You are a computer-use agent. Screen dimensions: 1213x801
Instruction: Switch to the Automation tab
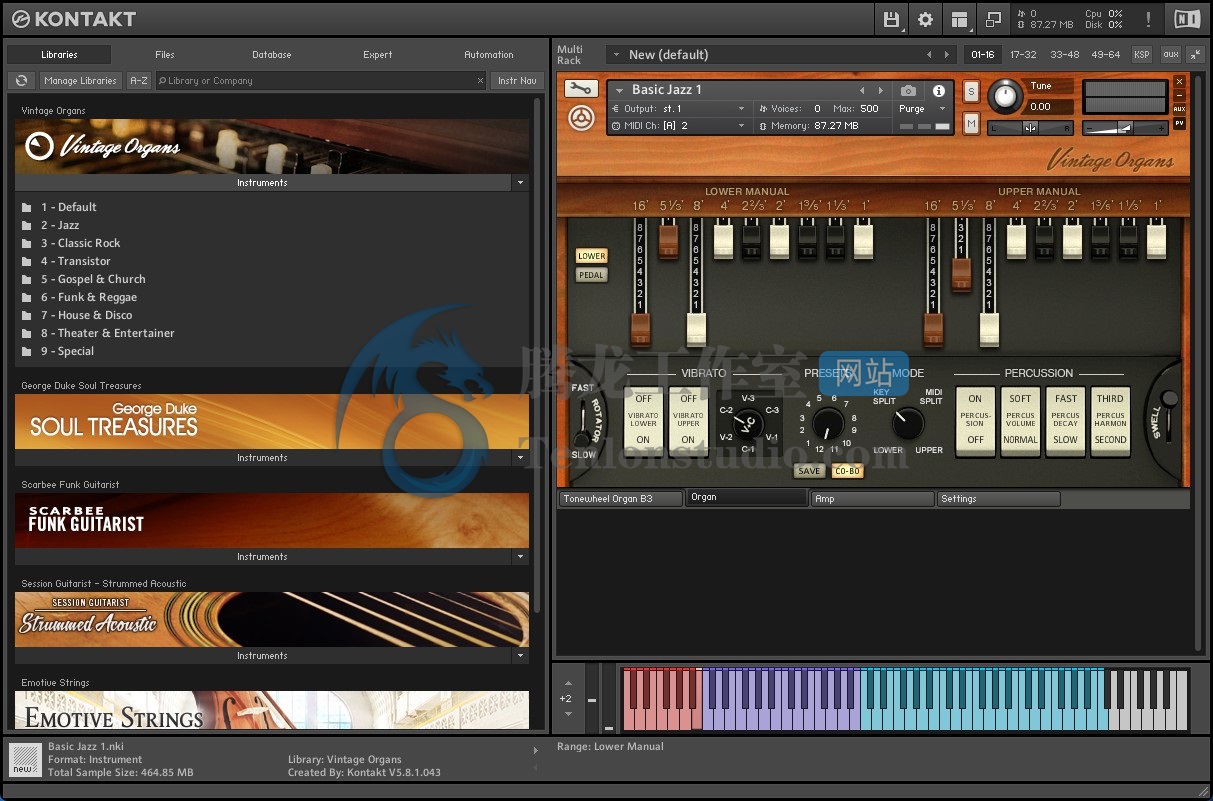coord(489,55)
